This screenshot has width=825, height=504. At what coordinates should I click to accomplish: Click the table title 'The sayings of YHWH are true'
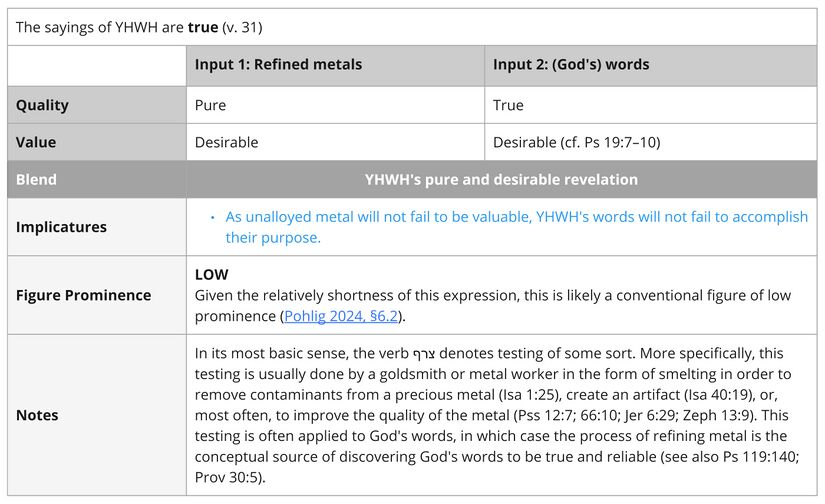[x=139, y=27]
